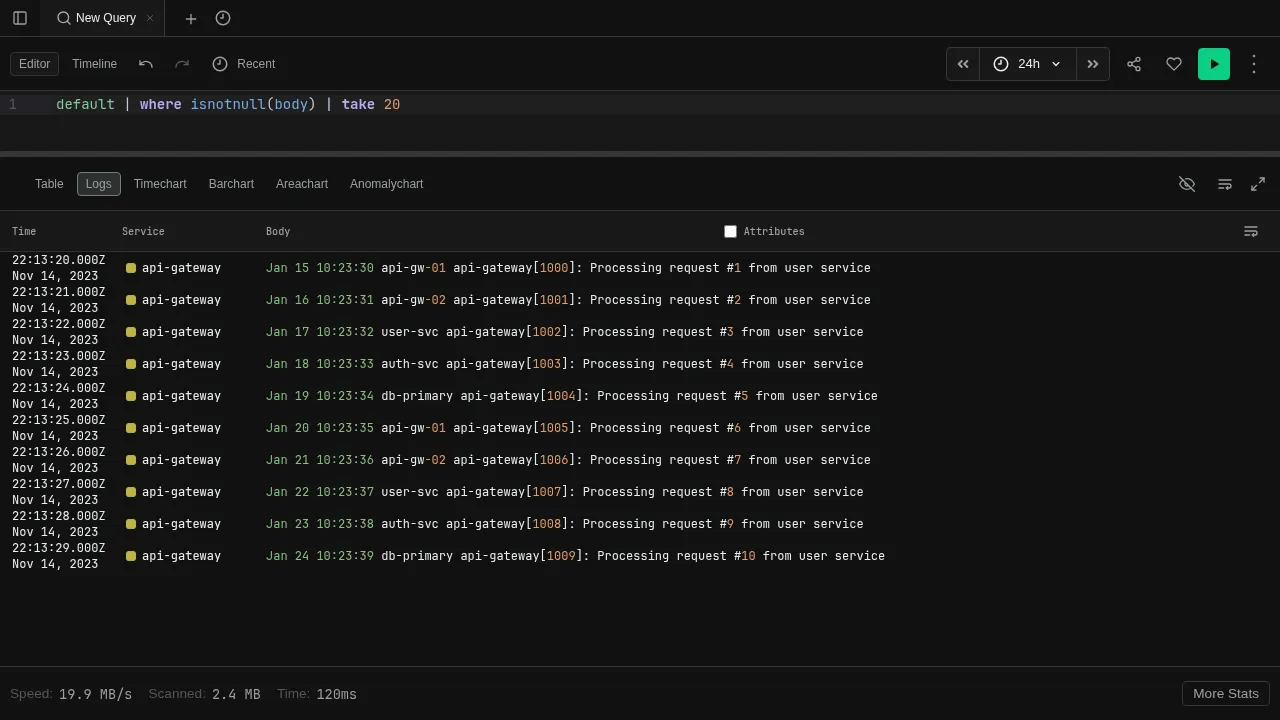Open the 24h time range dropdown
1280x720 pixels.
click(1027, 63)
